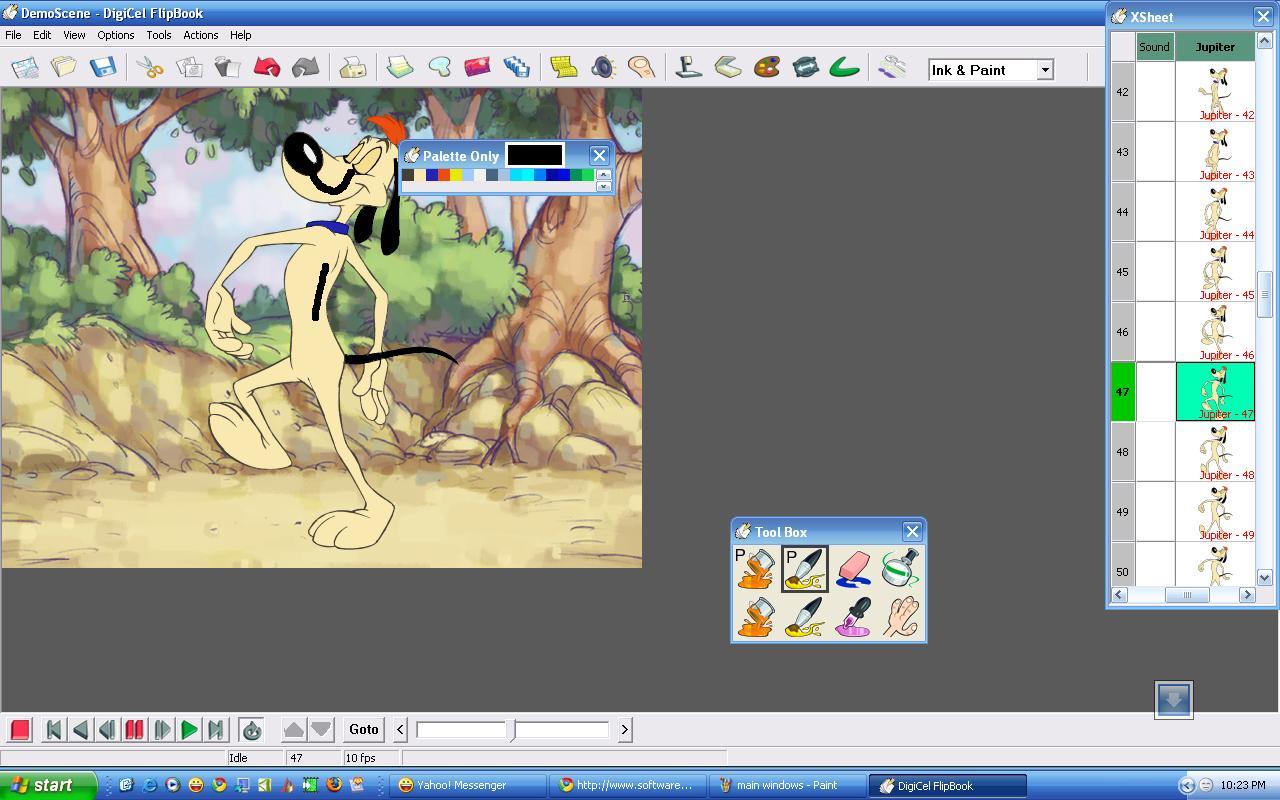Click the light table icon
This screenshot has height=800, width=1280.
pos(400,67)
